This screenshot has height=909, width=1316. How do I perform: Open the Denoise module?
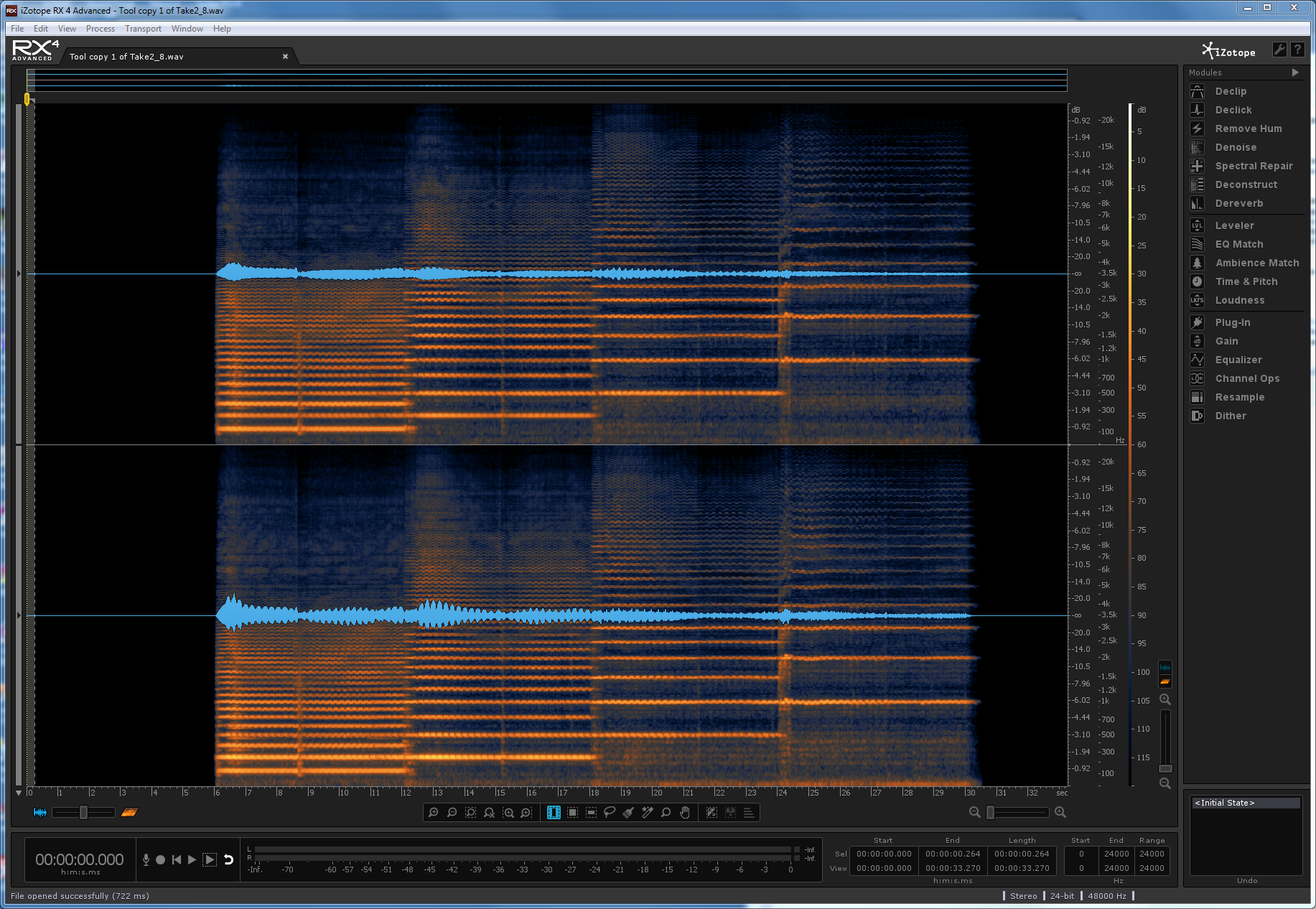[1236, 147]
